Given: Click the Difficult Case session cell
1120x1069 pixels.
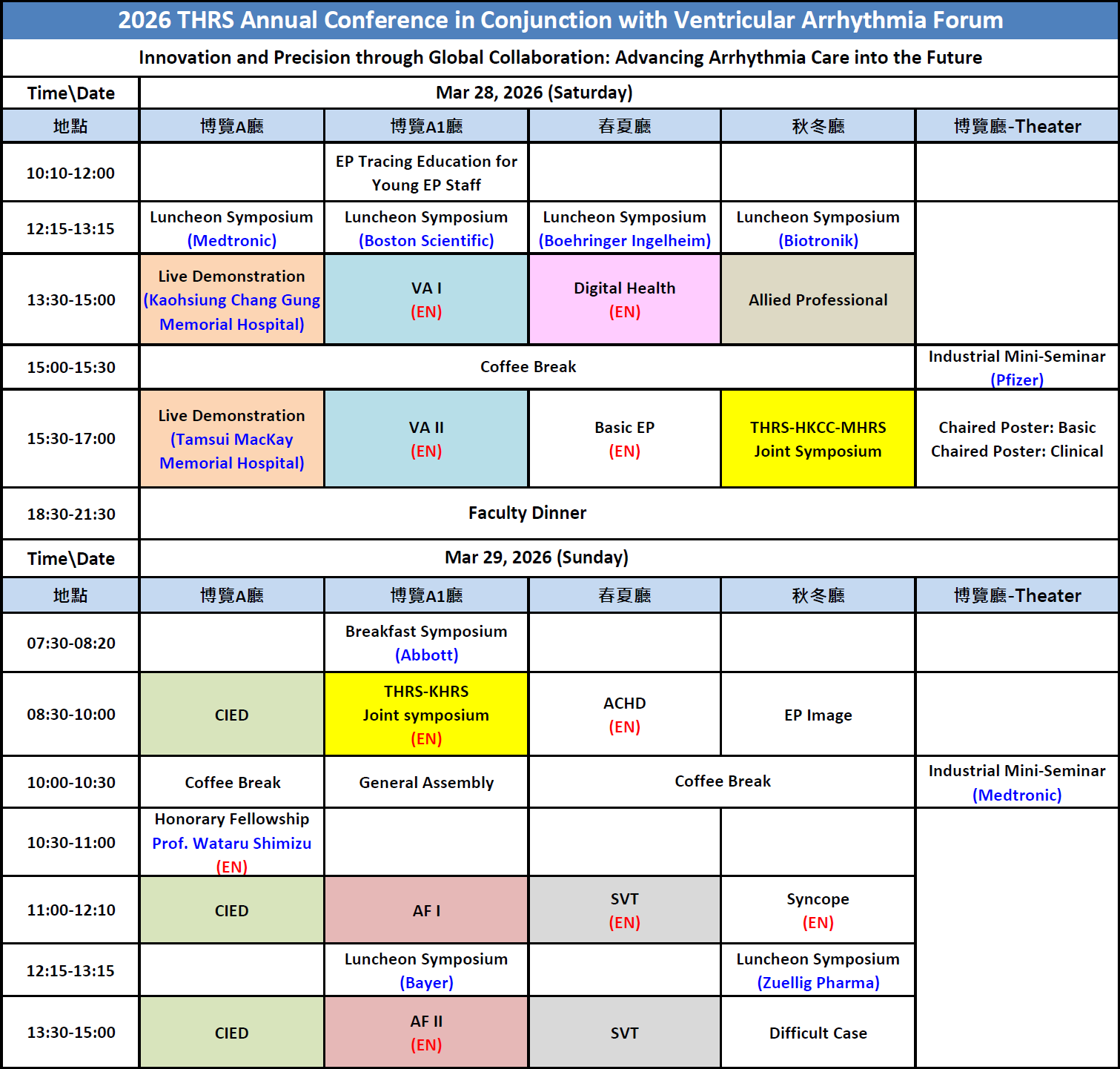Looking at the screenshot, I should point(818,1033).
